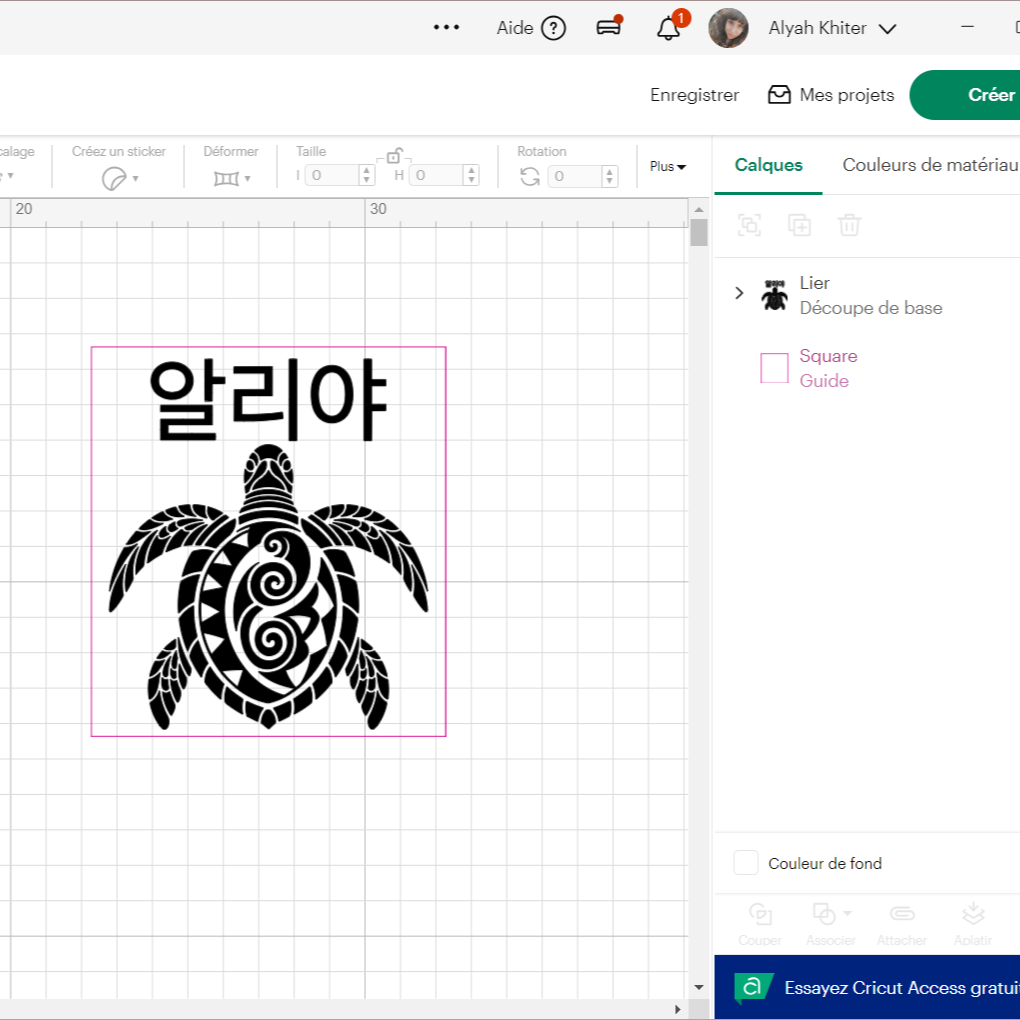Click the notifications bell icon
Viewport: 1020px width, 1020px height.
[668, 28]
